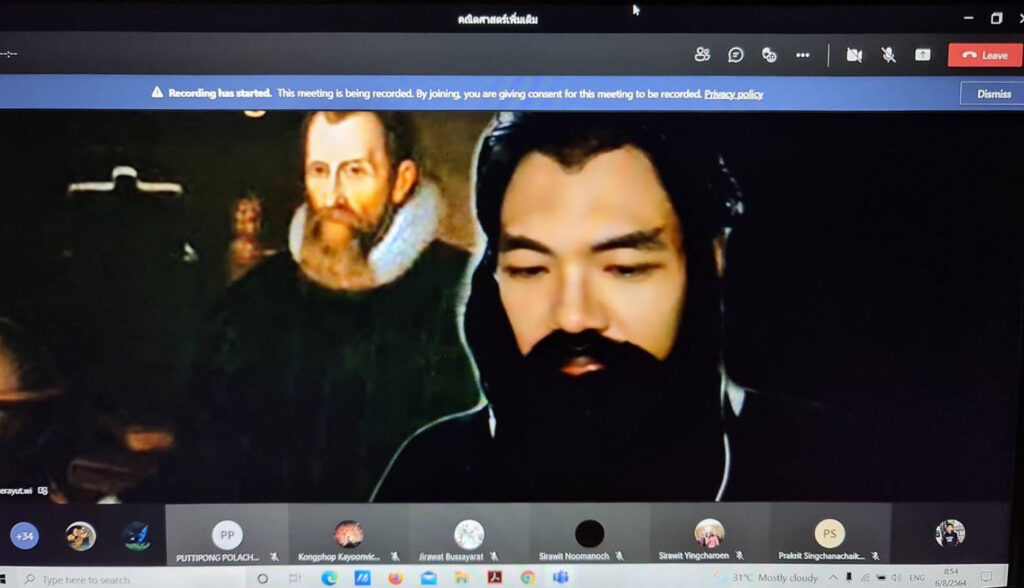Switch to Microsoft Teams taskbar icon
Image resolution: width=1024 pixels, height=588 pixels.
(x=560, y=578)
